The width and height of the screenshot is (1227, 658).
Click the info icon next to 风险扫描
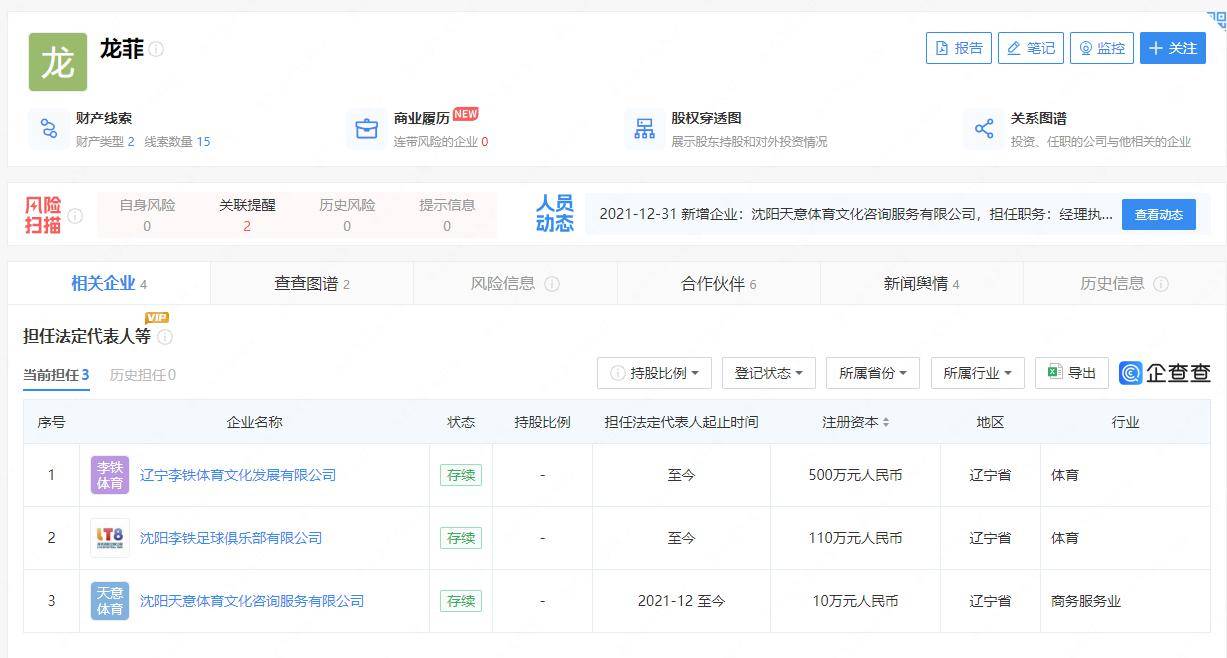76,216
